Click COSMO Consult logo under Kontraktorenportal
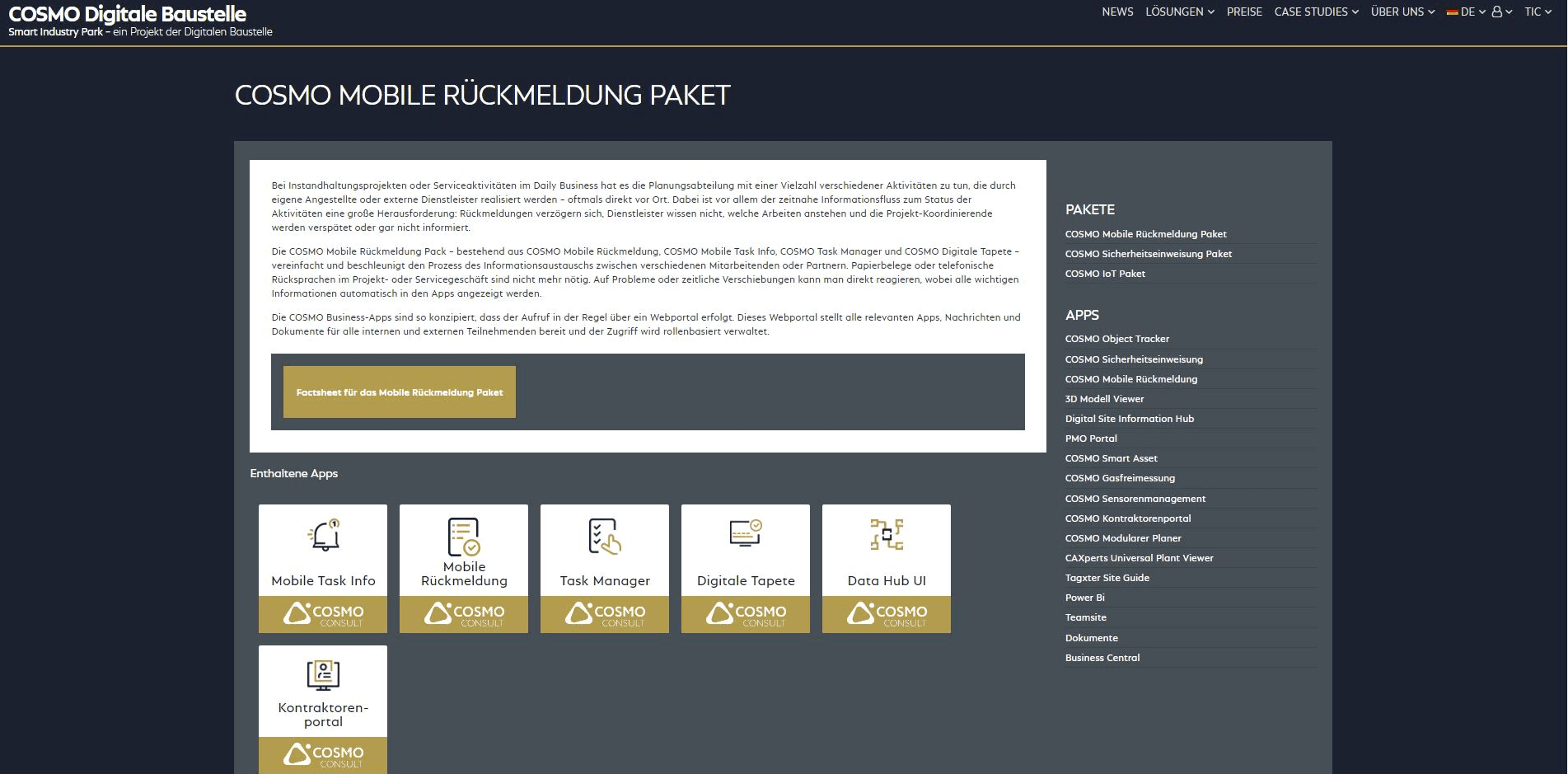The width and height of the screenshot is (1568, 774). click(323, 755)
